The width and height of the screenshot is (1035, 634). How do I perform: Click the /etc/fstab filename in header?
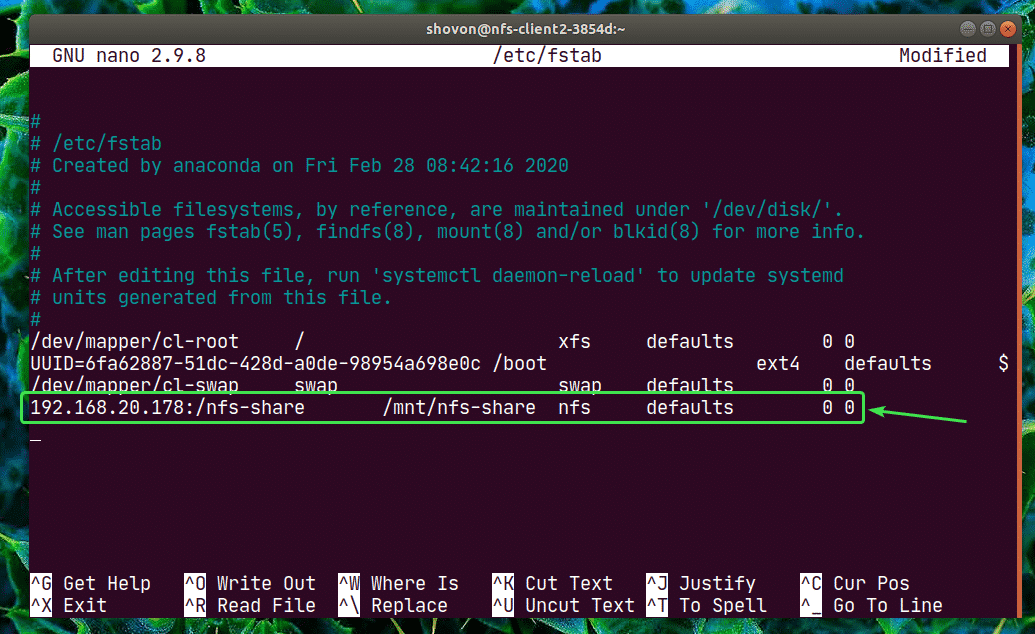click(x=547, y=55)
